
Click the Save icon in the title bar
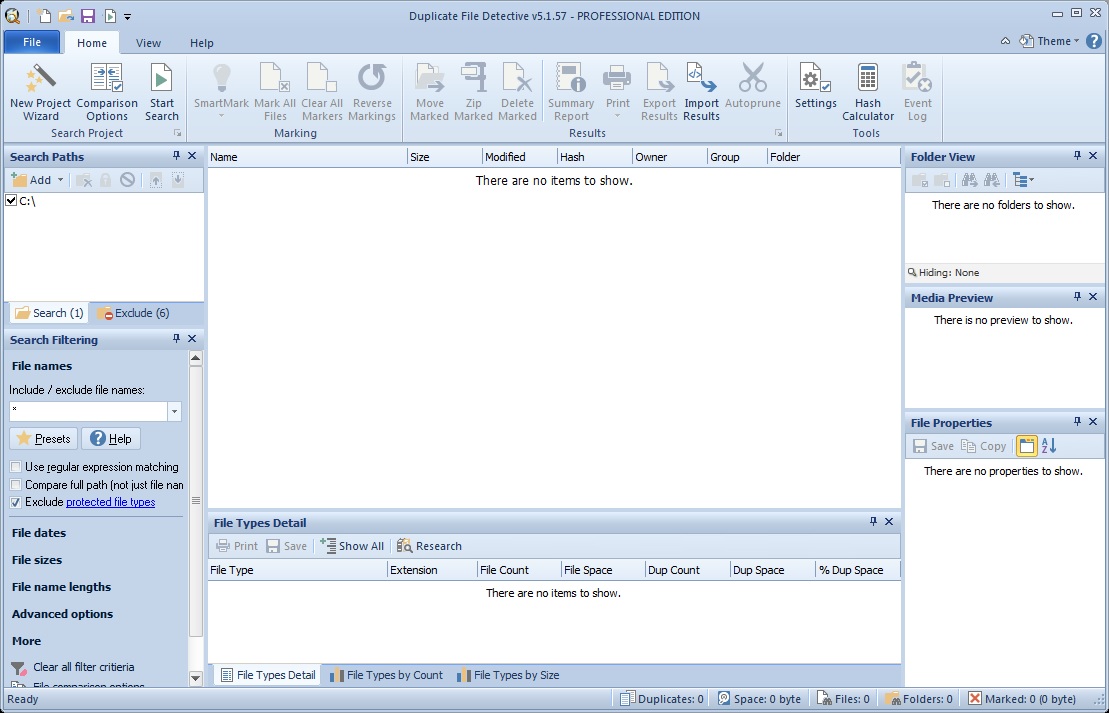coord(88,16)
